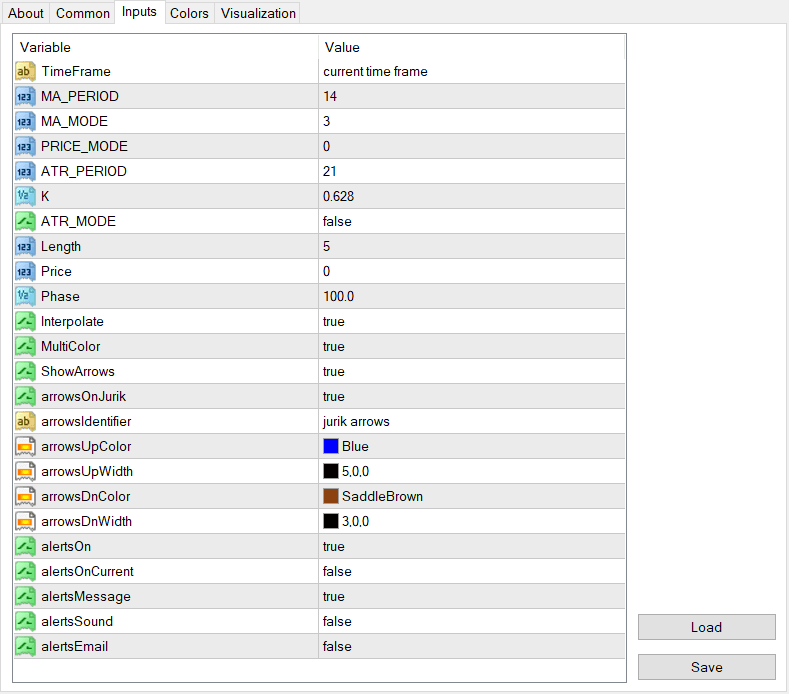
Task: Toggle the Interpolate true value
Action: pos(470,322)
